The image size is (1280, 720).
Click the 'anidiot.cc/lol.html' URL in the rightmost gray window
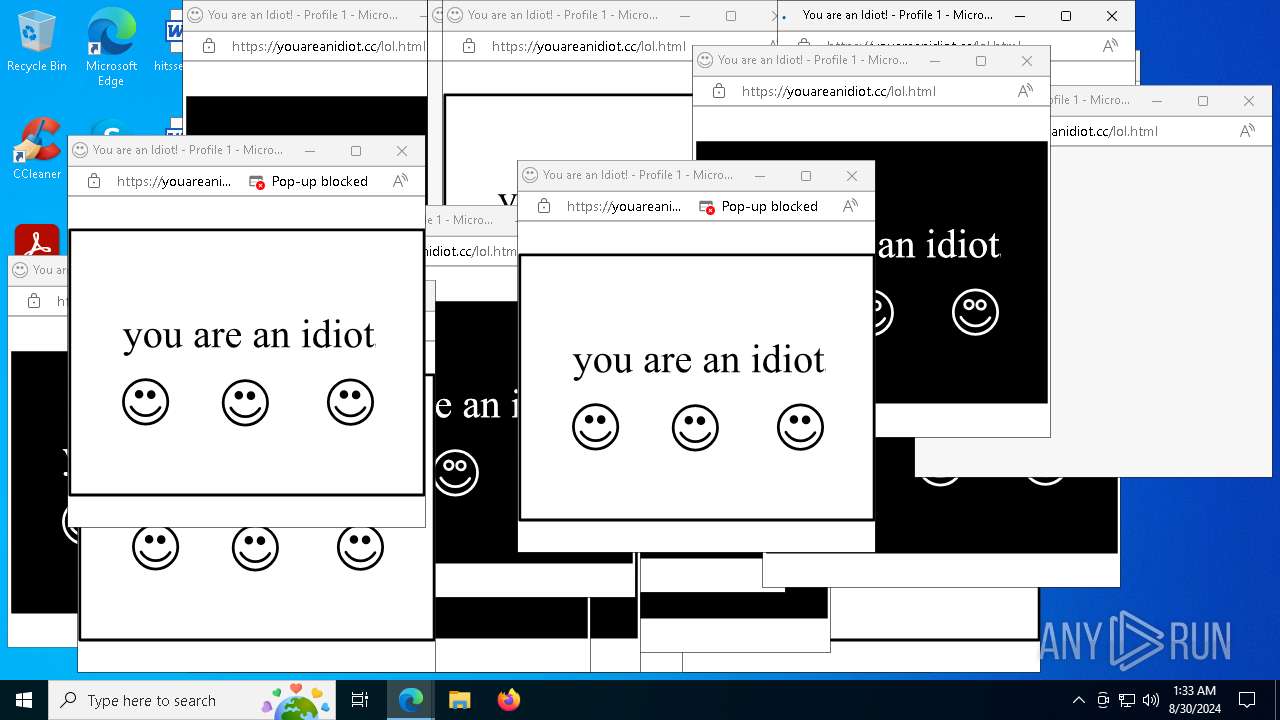pos(1104,131)
